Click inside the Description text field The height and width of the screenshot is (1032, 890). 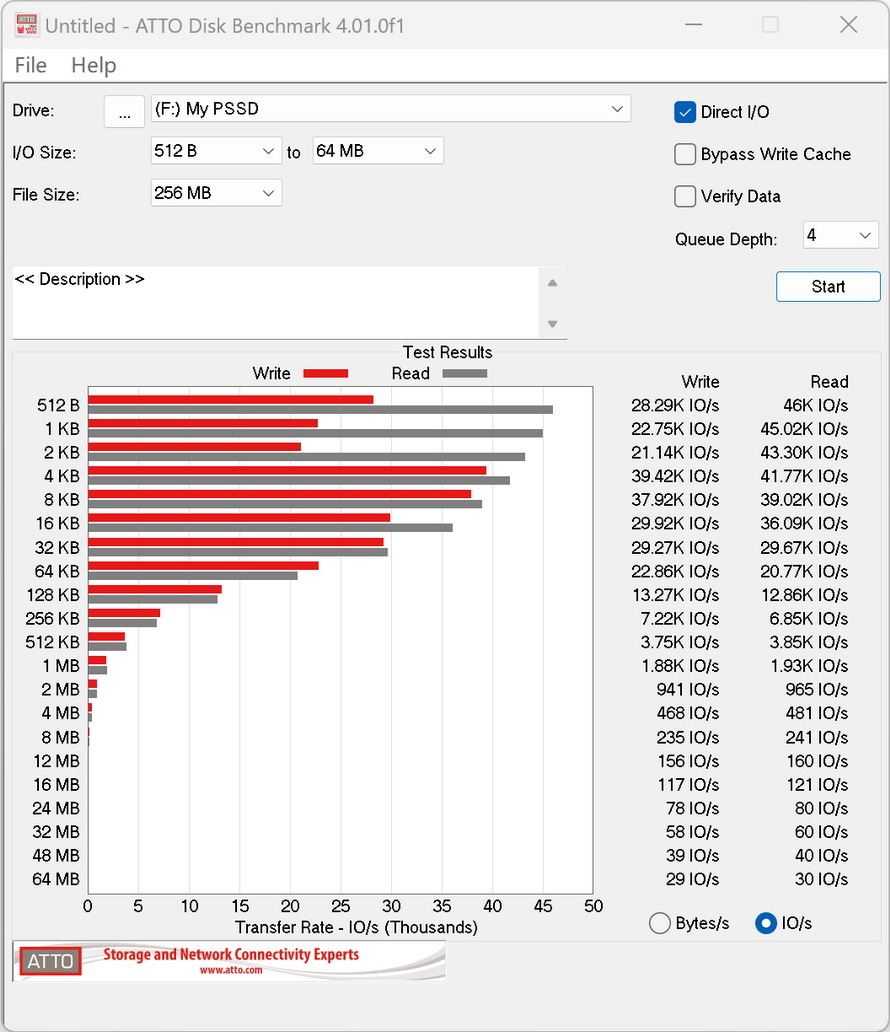275,303
